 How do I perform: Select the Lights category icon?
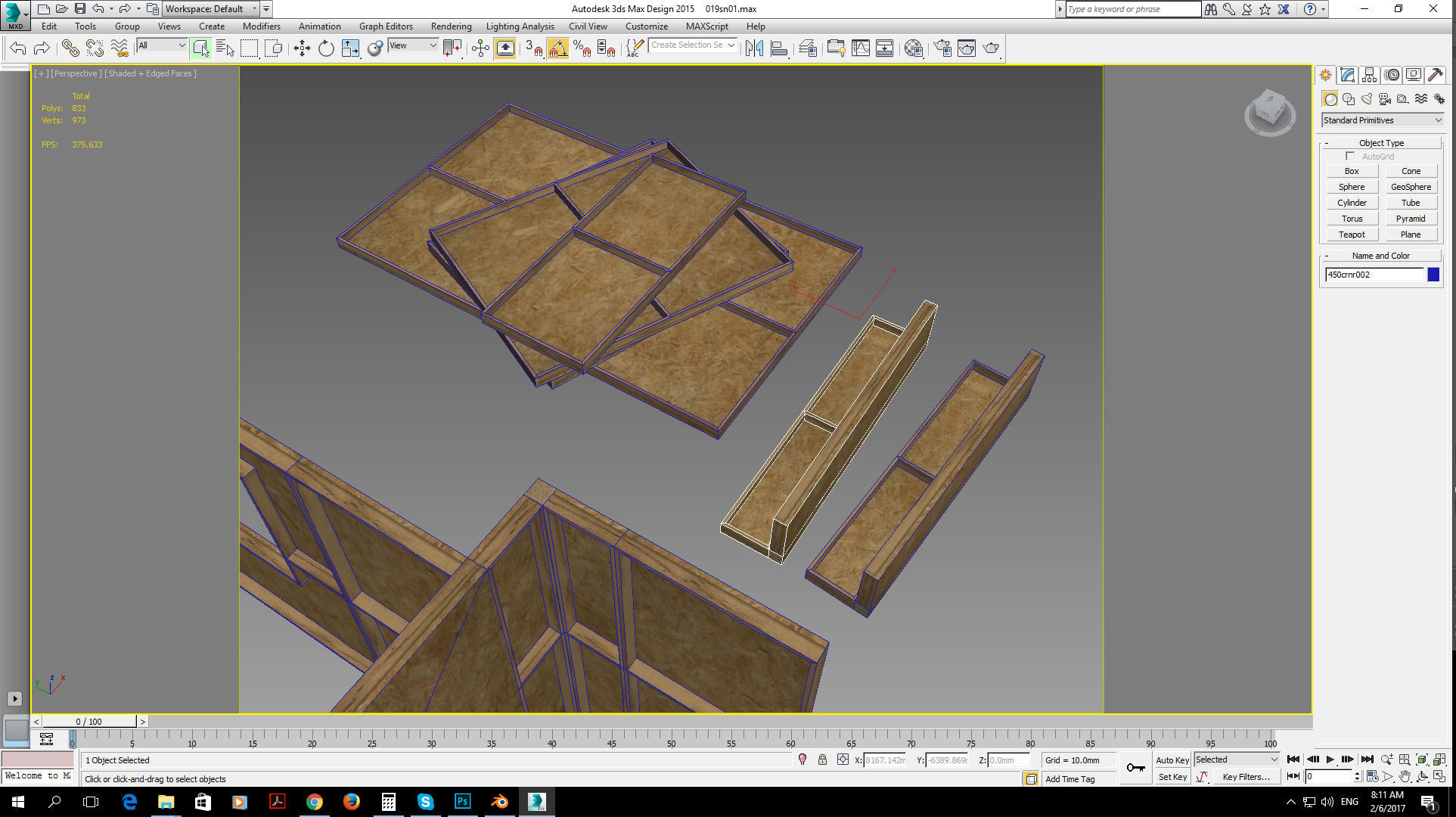tap(1367, 99)
